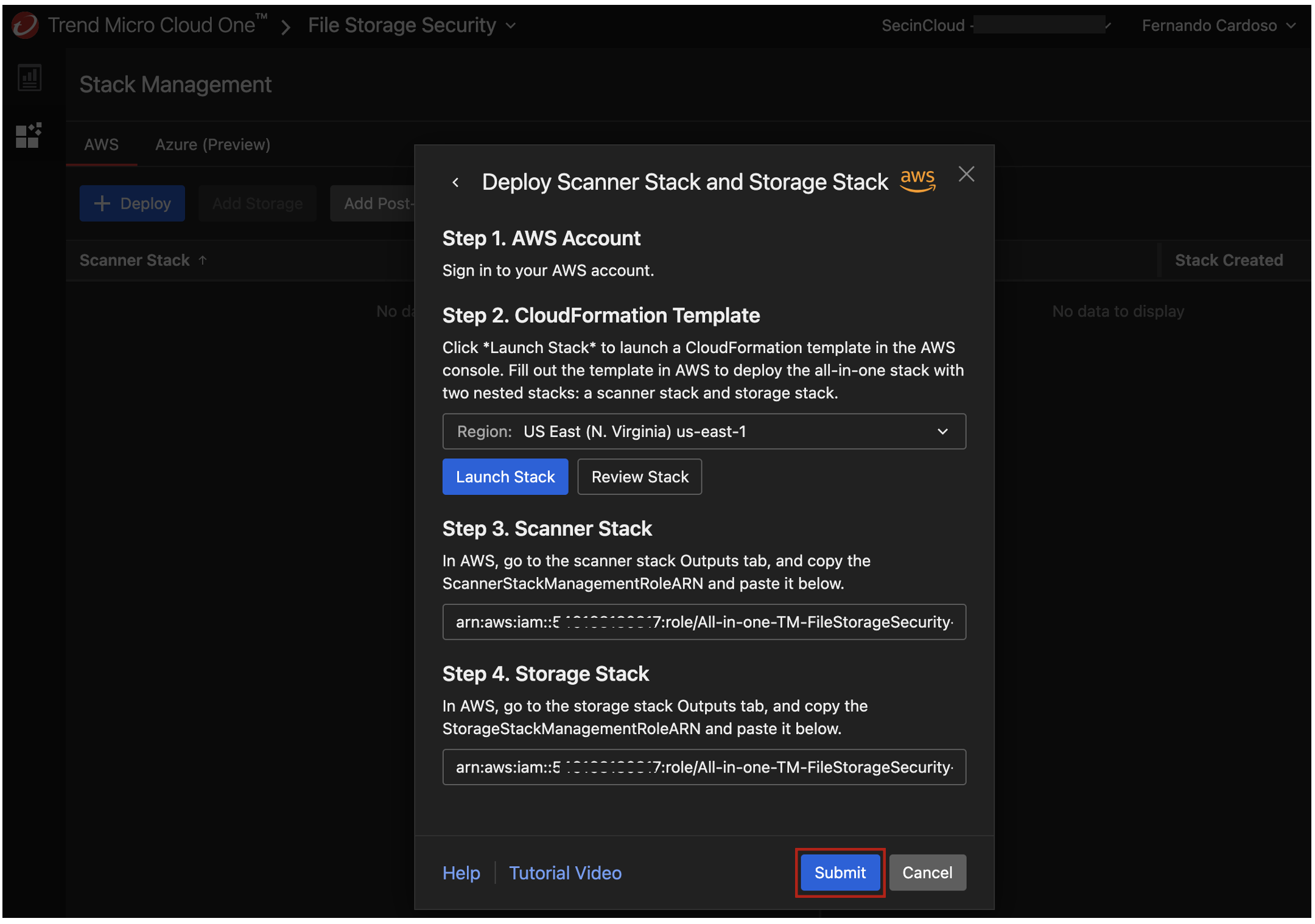The image size is (1315, 924).
Task: Close the deploy dialog with X
Action: click(x=966, y=174)
